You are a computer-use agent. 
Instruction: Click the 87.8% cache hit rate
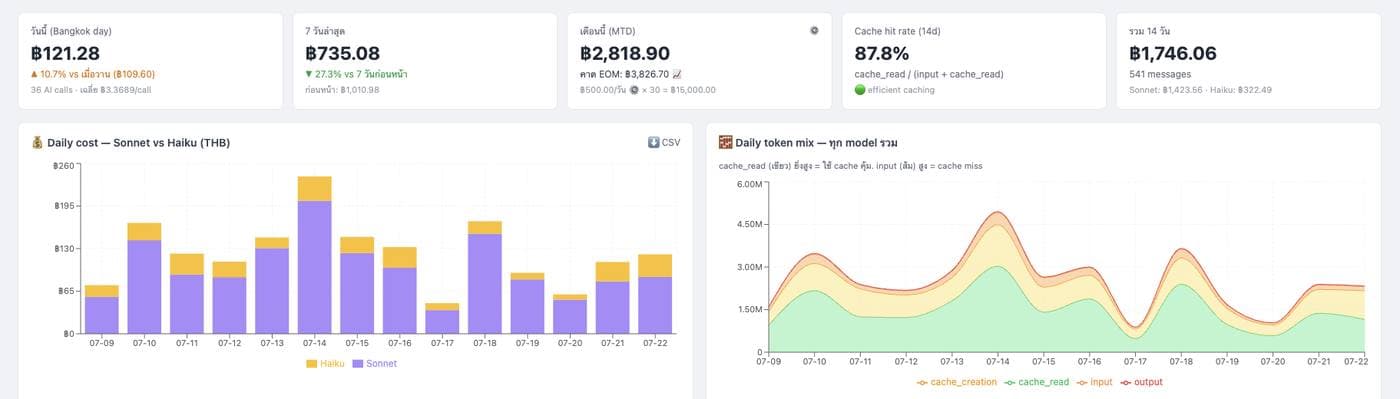point(882,53)
